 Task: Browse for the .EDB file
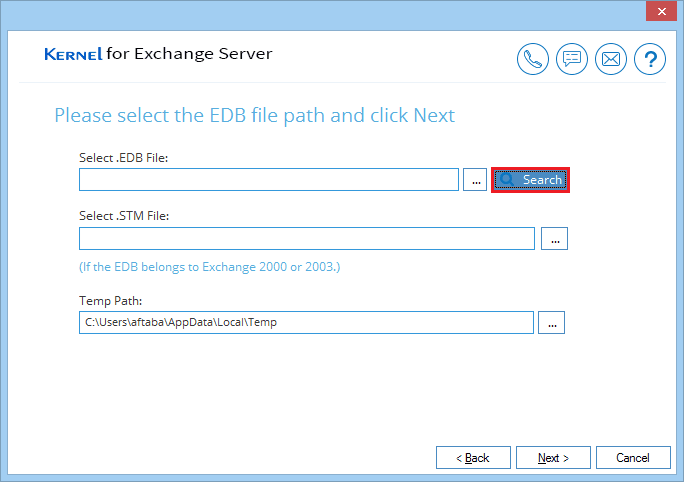[x=475, y=180]
